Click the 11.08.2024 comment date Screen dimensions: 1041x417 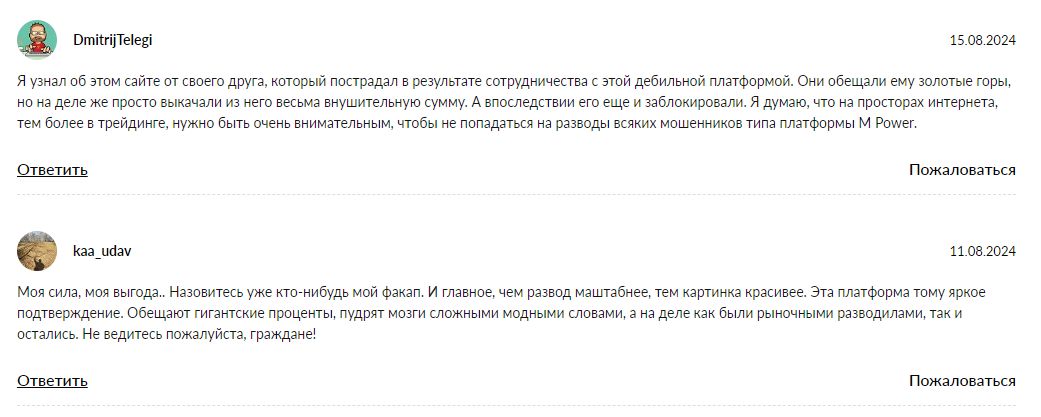click(x=982, y=252)
